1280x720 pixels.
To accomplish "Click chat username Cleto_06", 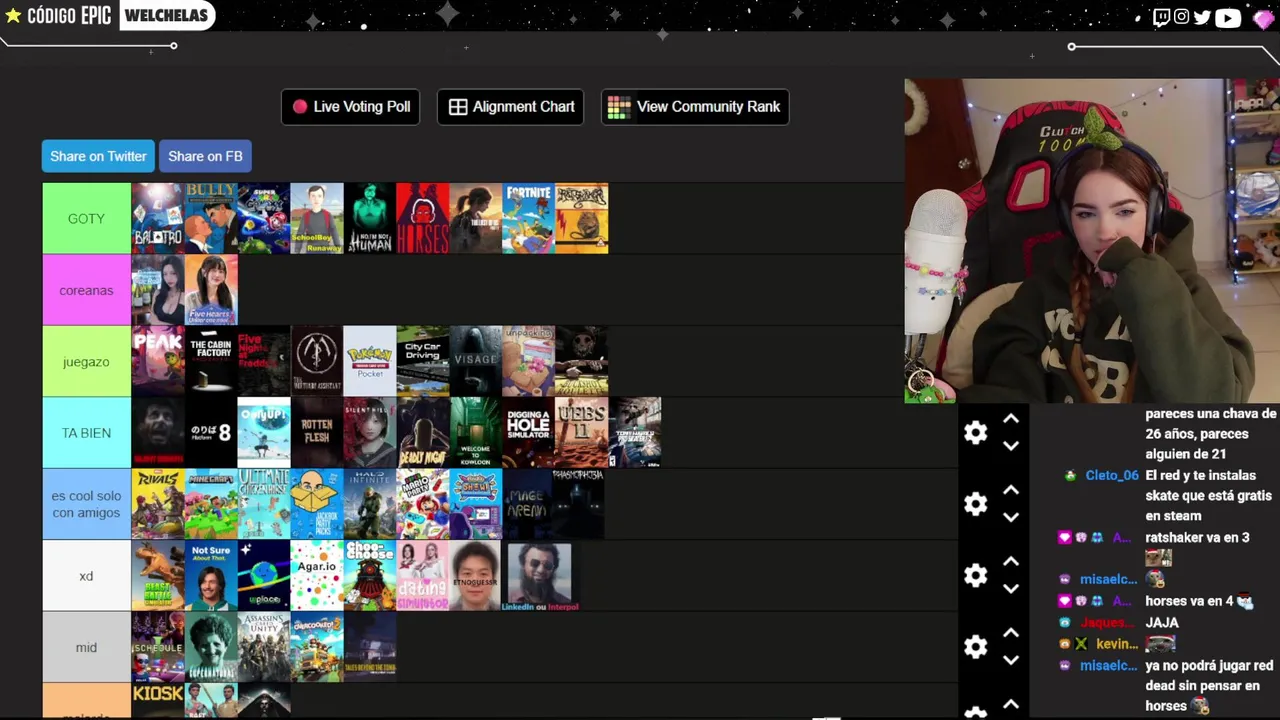I will (x=1112, y=476).
